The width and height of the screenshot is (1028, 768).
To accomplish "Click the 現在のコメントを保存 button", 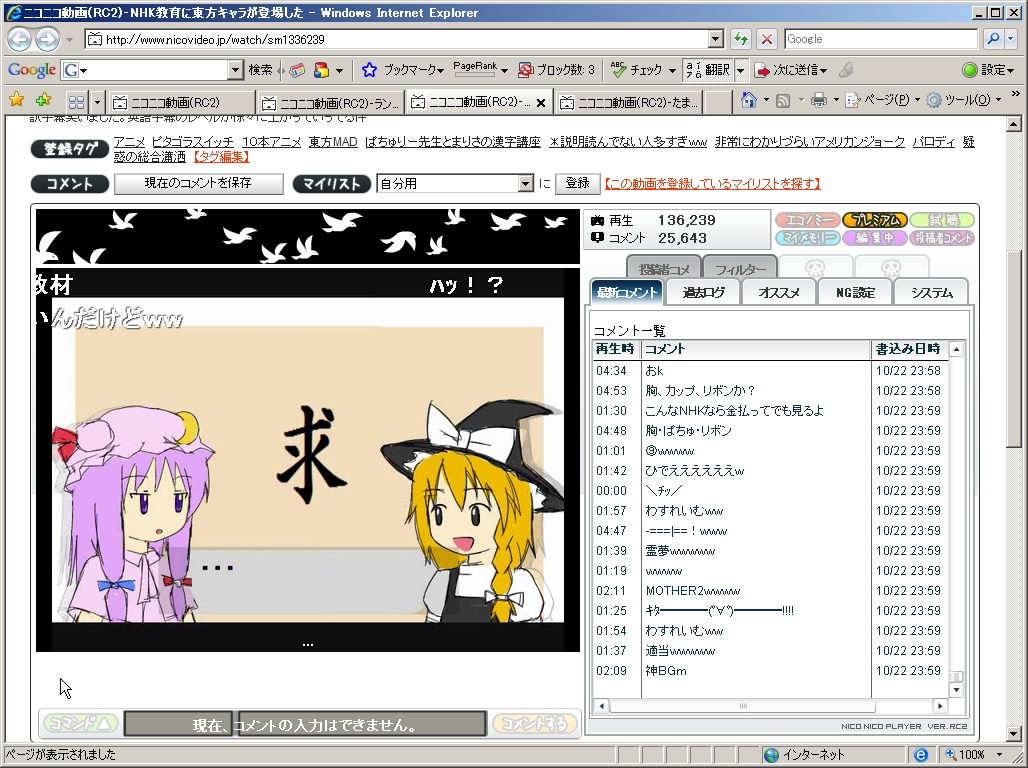I will [198, 184].
